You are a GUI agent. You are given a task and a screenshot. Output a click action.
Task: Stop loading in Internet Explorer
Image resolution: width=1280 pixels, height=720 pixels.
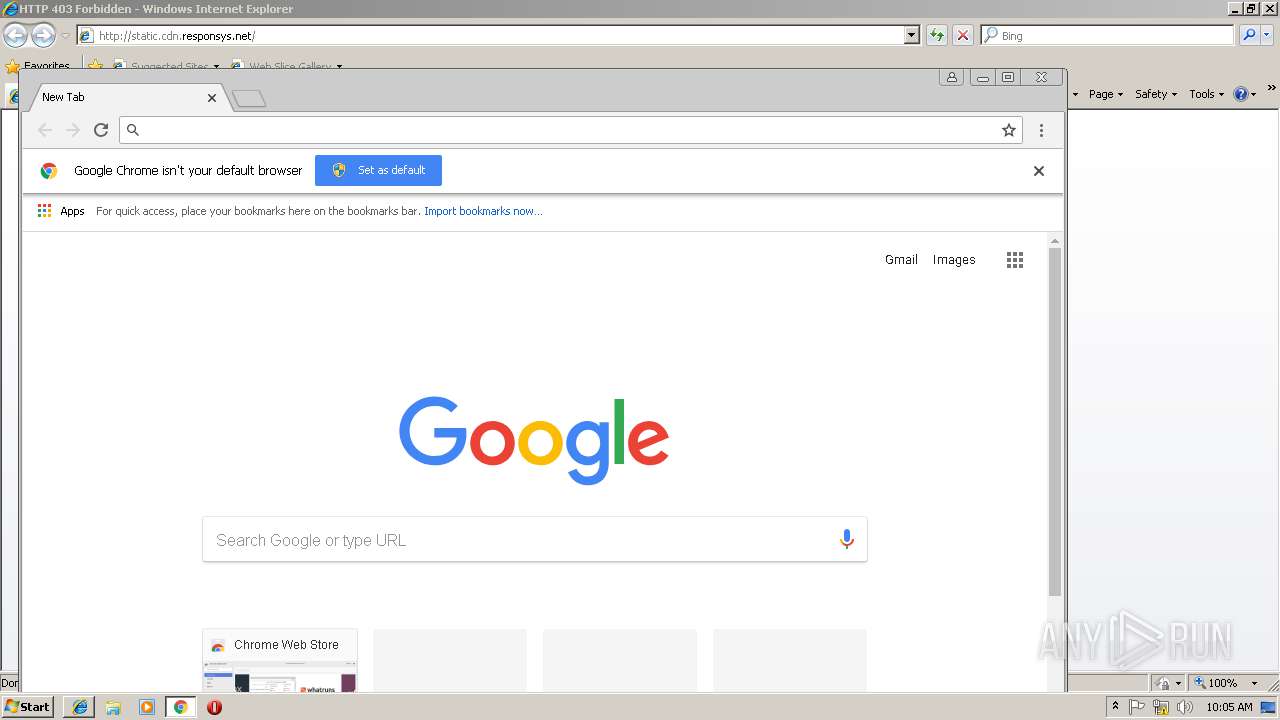tap(963, 36)
